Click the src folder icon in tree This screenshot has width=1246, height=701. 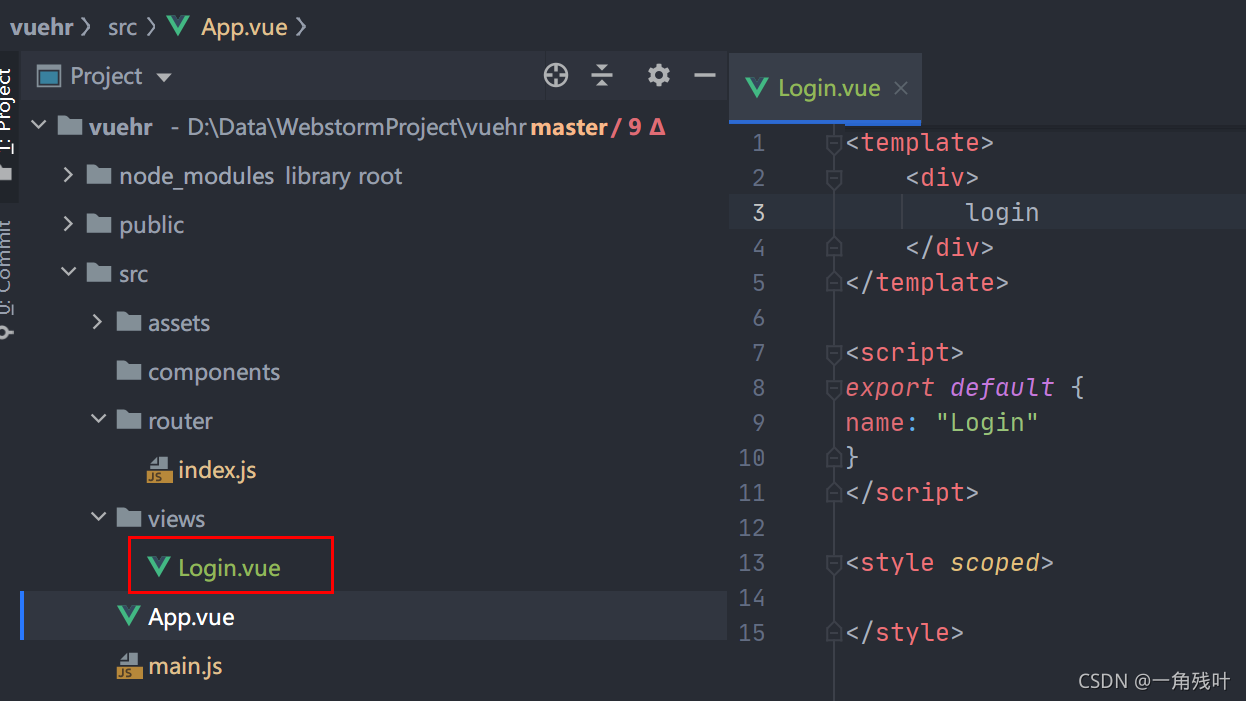(99, 273)
